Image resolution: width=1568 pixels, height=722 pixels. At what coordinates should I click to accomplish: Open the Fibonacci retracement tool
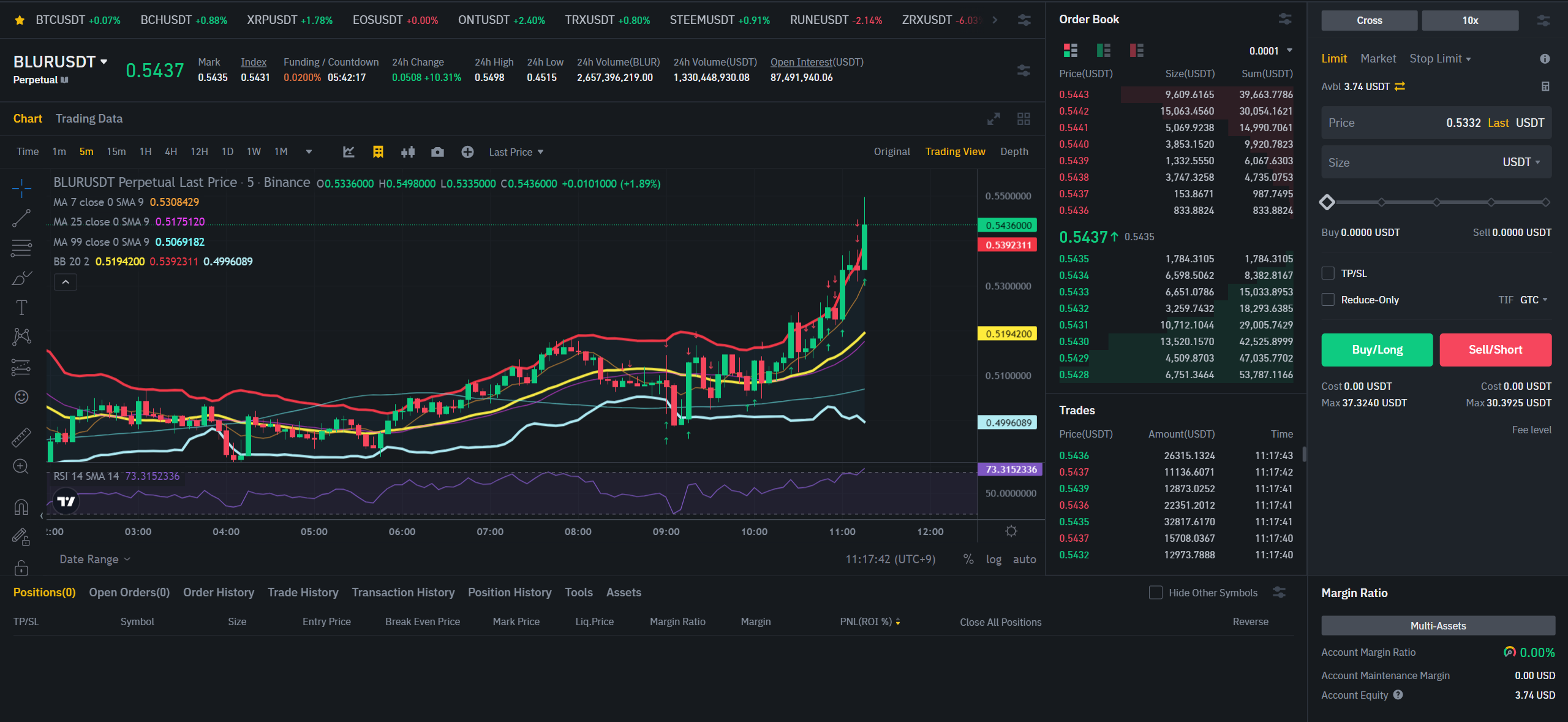pyautogui.click(x=21, y=248)
